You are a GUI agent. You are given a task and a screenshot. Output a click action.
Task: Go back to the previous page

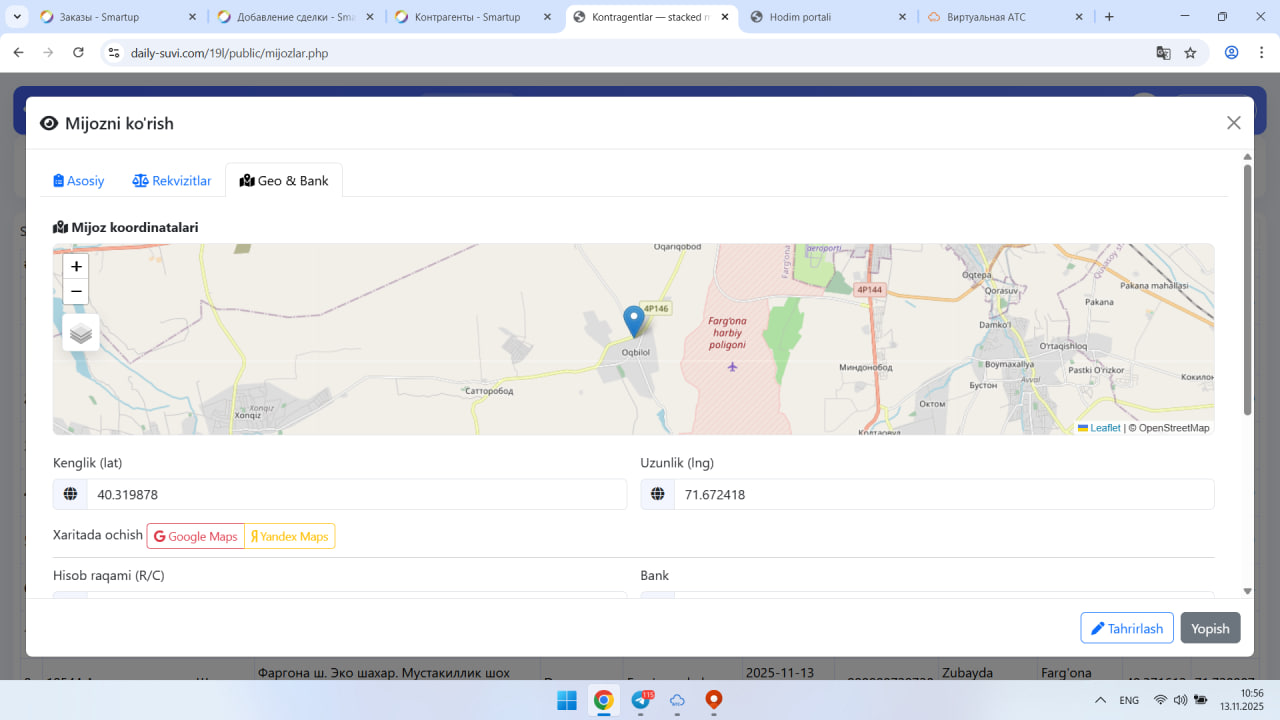tap(18, 53)
